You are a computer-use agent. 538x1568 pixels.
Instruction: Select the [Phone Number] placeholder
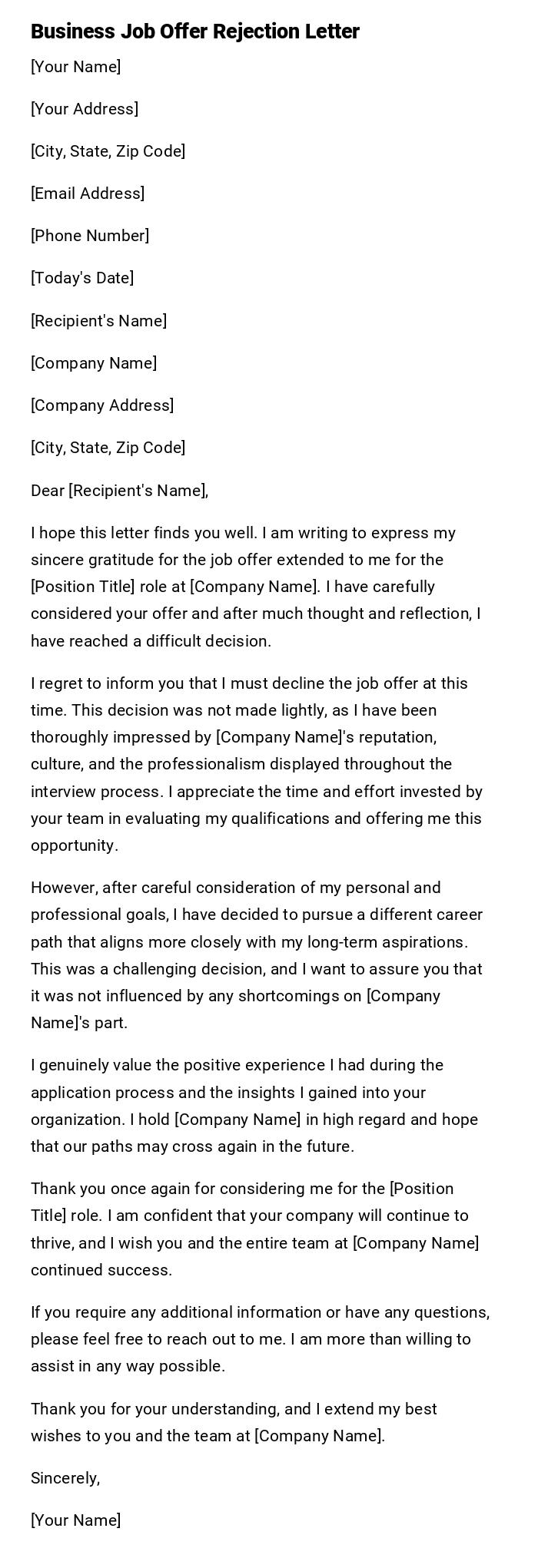(90, 236)
